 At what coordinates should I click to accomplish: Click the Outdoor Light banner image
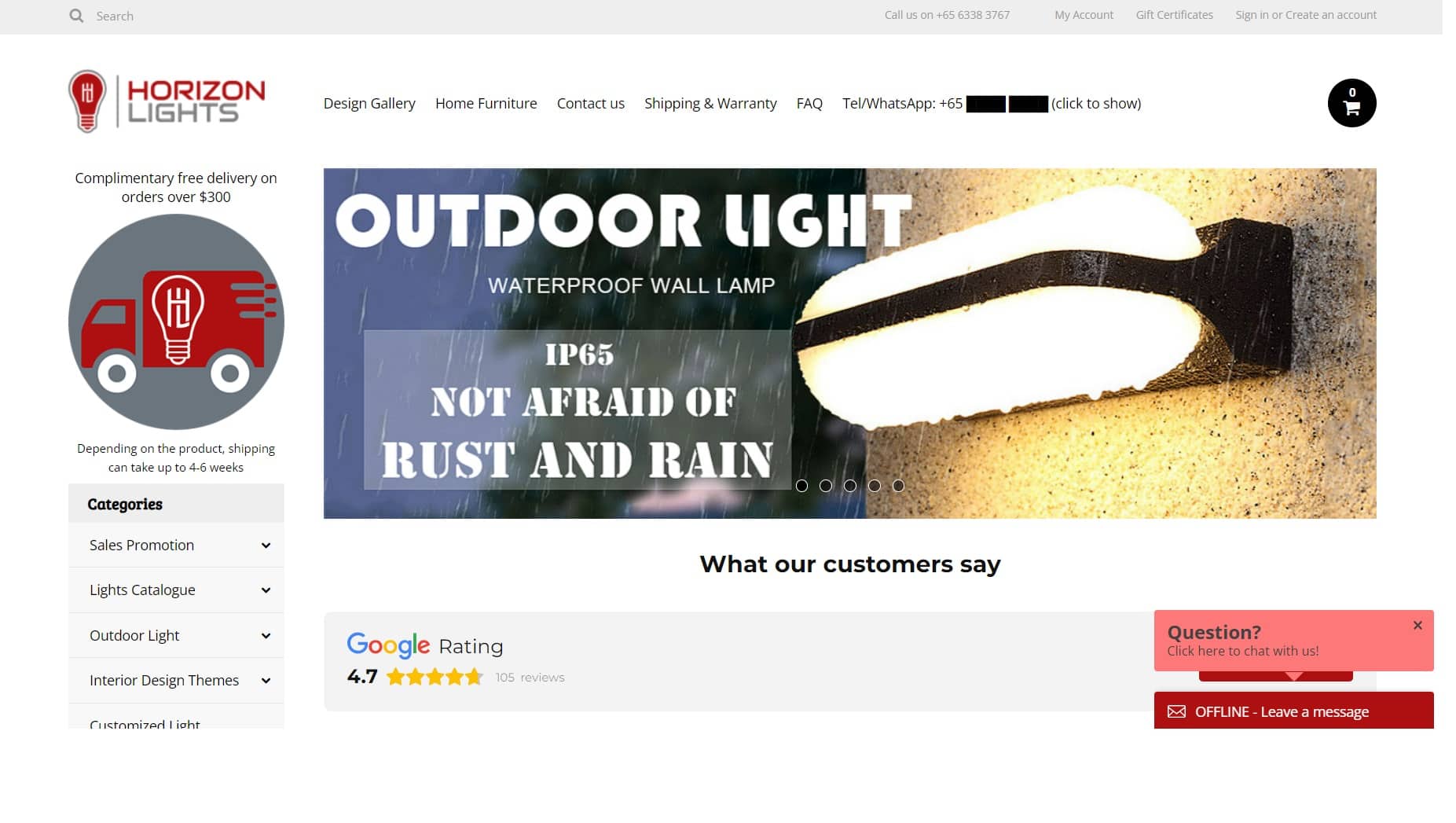[849, 344]
